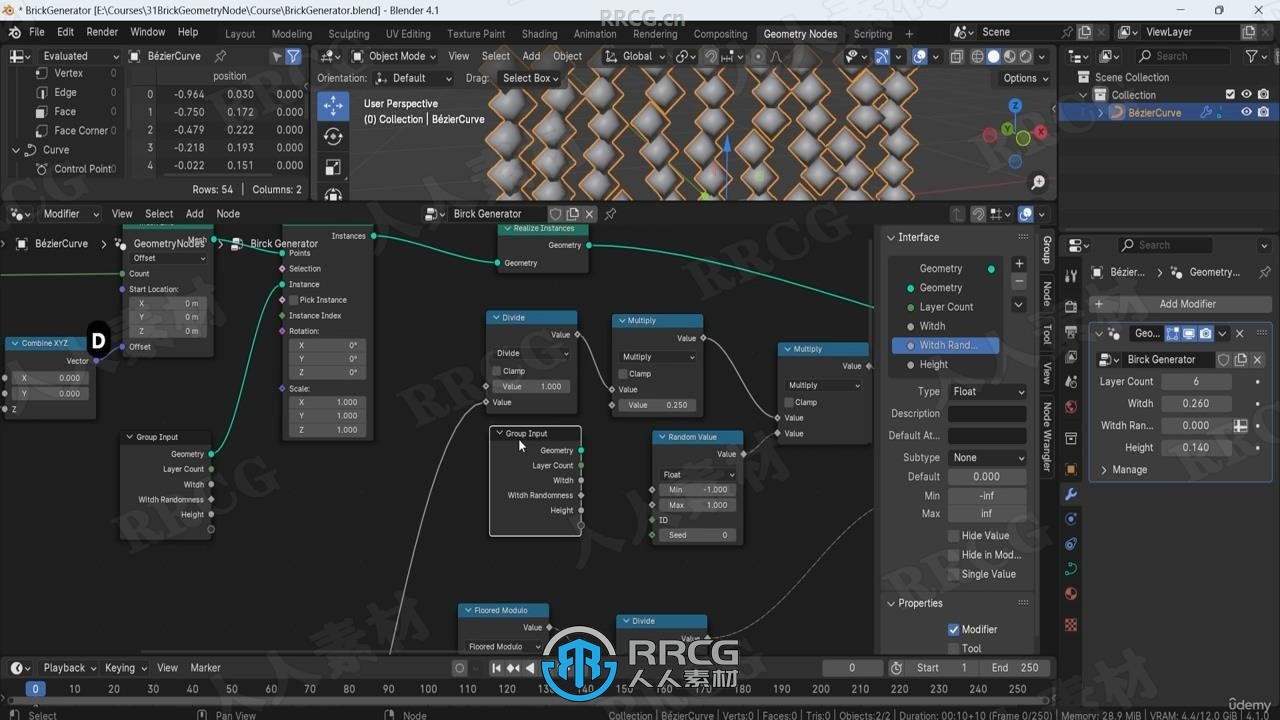Click the viewport zoom magnifier icon
Image resolution: width=1280 pixels, height=720 pixels.
click(1038, 182)
